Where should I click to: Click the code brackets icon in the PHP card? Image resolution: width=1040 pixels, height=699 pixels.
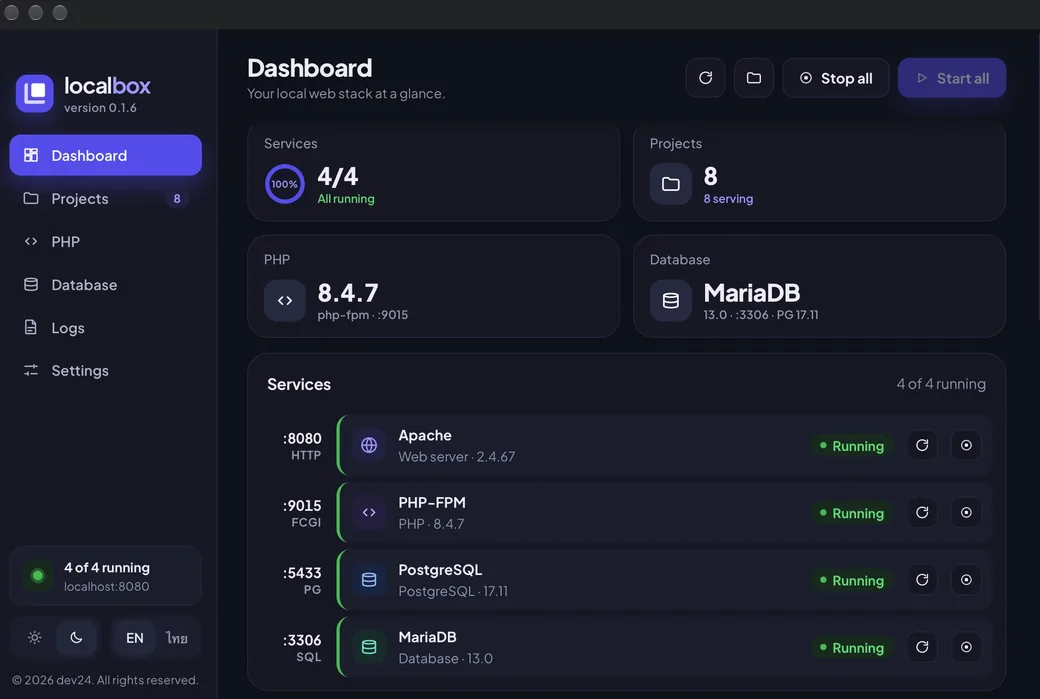(x=285, y=300)
